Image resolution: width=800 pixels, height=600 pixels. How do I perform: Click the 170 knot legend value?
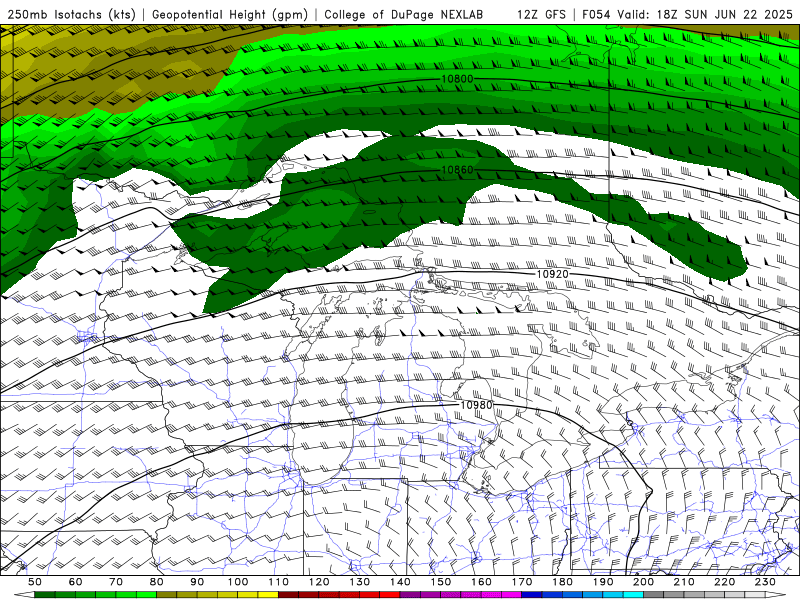(521, 582)
